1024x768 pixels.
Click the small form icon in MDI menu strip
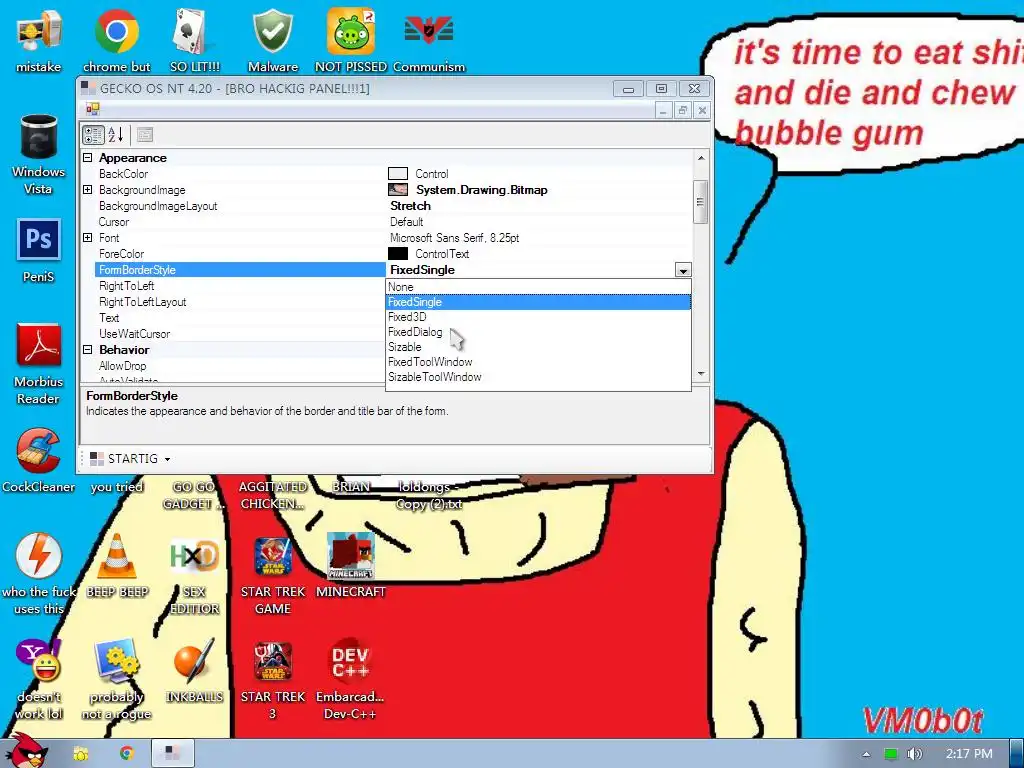[92, 110]
